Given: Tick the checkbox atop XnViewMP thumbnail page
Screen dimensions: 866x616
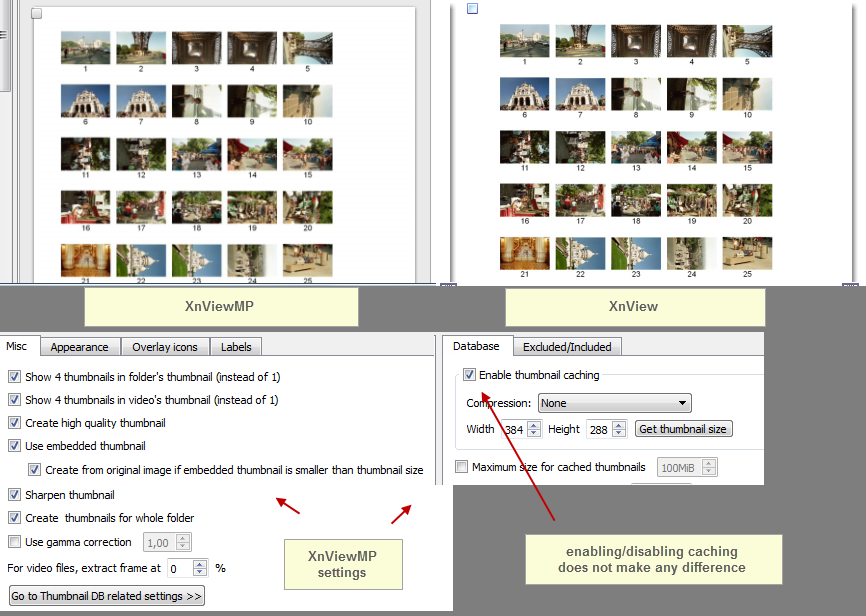Looking at the screenshot, I should pos(36,13).
